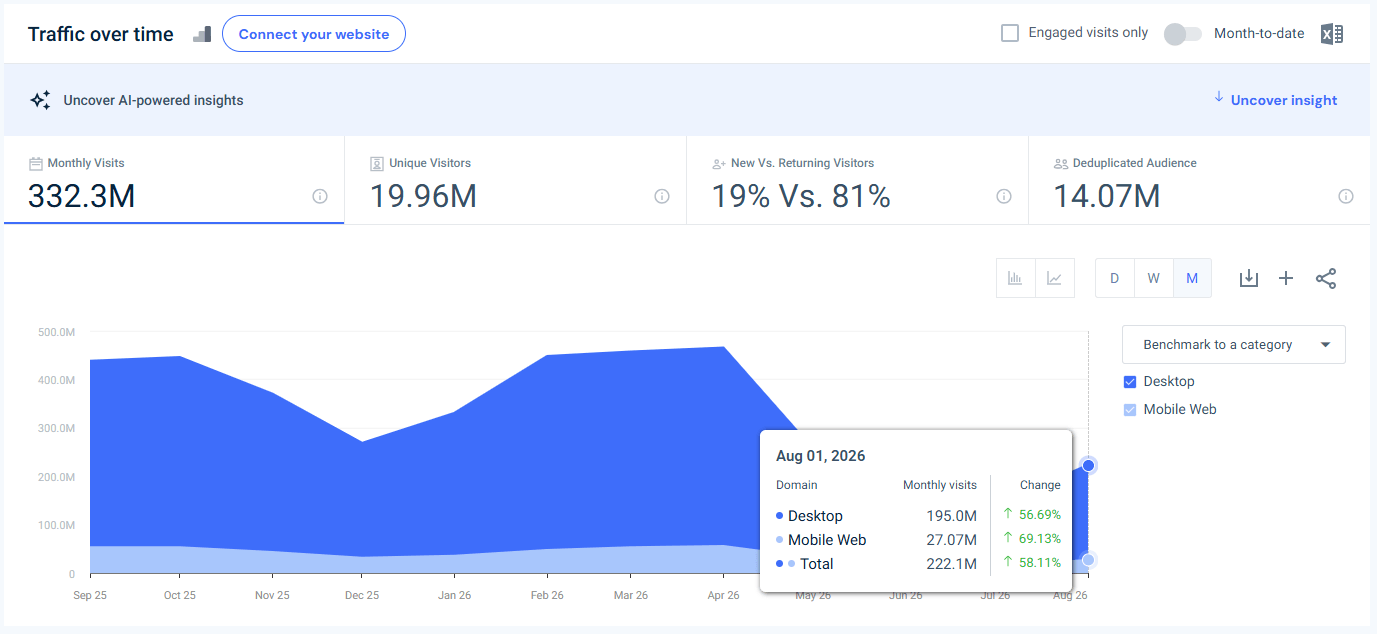1377x634 pixels.
Task: Open New Vs. Returning Visitors info icon
Action: tap(1004, 196)
